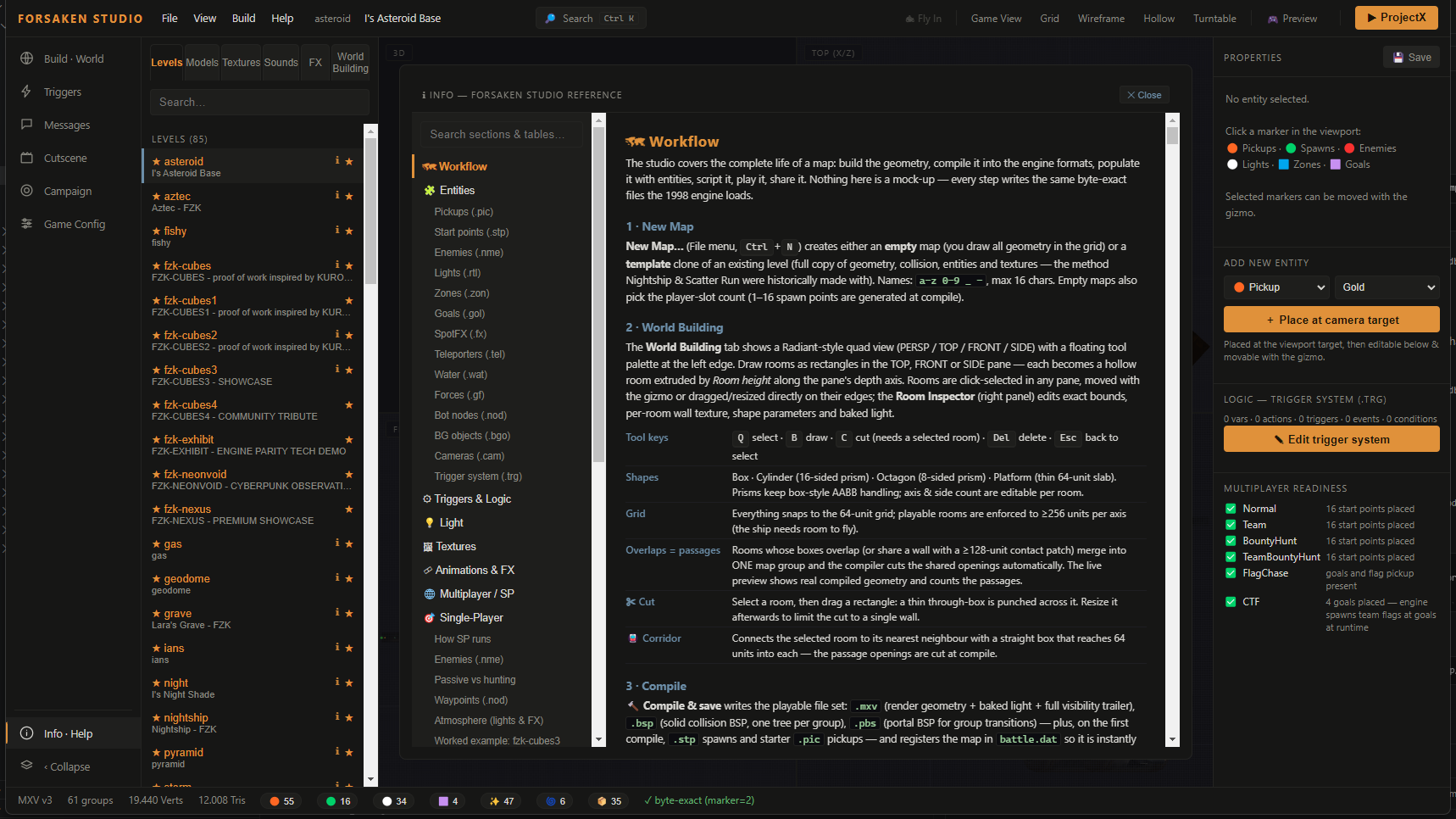The width and height of the screenshot is (1456, 819).
Task: Close the Forsaken Studio reference dialog
Action: pyautogui.click(x=1144, y=95)
